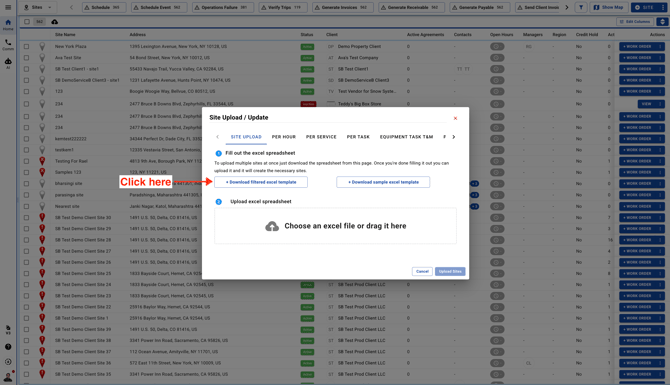This screenshot has width=670, height=385.
Task: Check the SB Test Demo Client Site 1 checkbox
Action: (26, 318)
